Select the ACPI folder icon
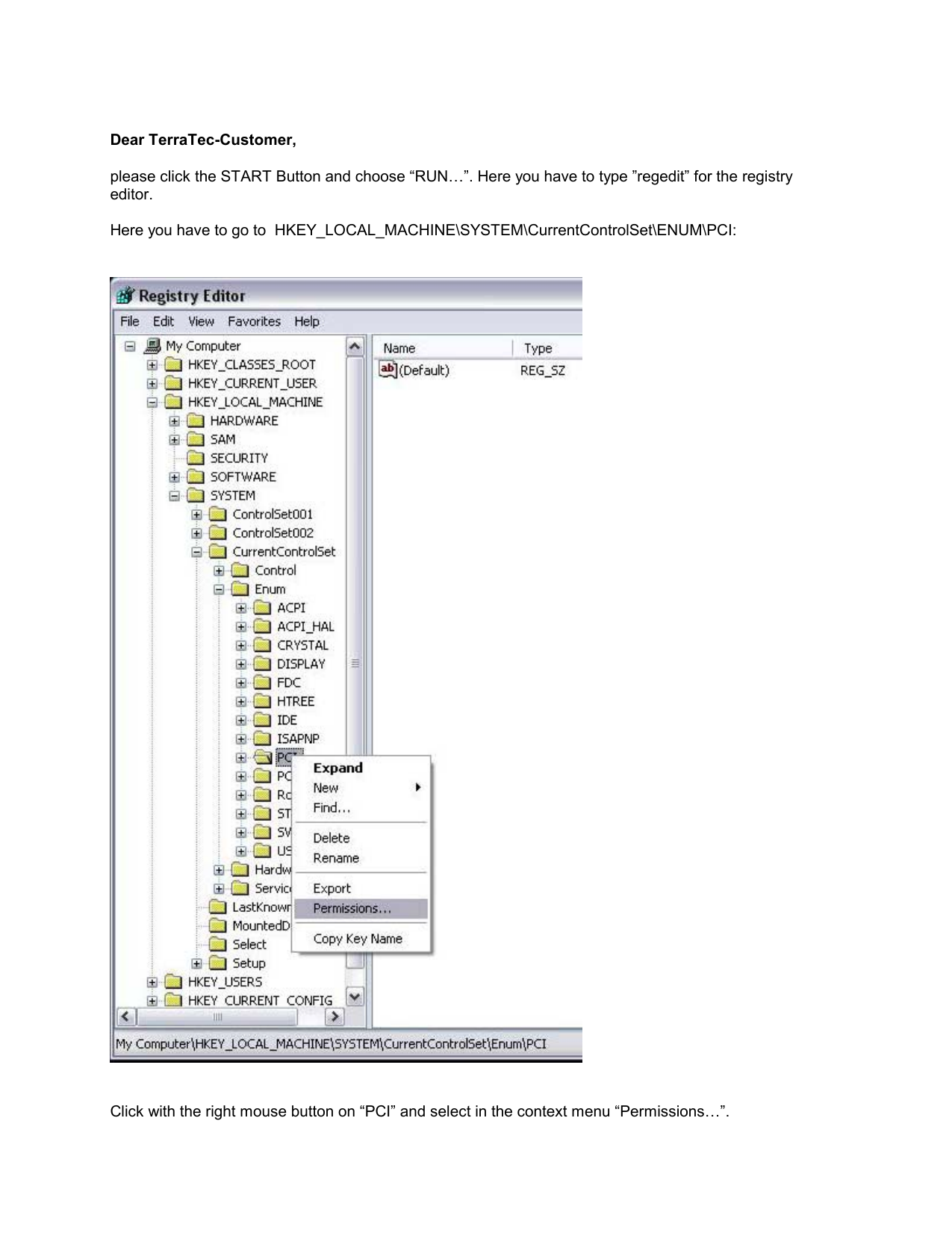 [263, 608]
